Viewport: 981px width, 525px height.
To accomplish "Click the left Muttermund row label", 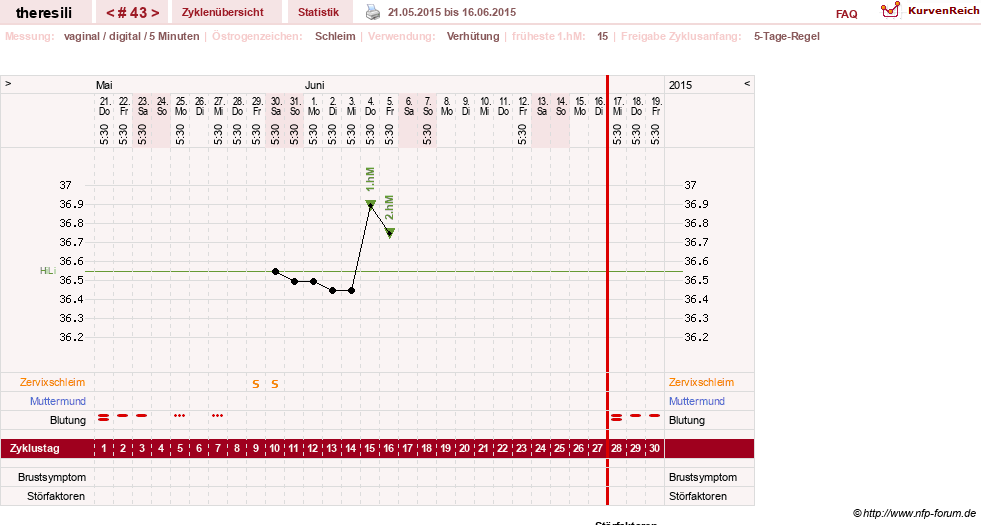I will [x=58, y=401].
